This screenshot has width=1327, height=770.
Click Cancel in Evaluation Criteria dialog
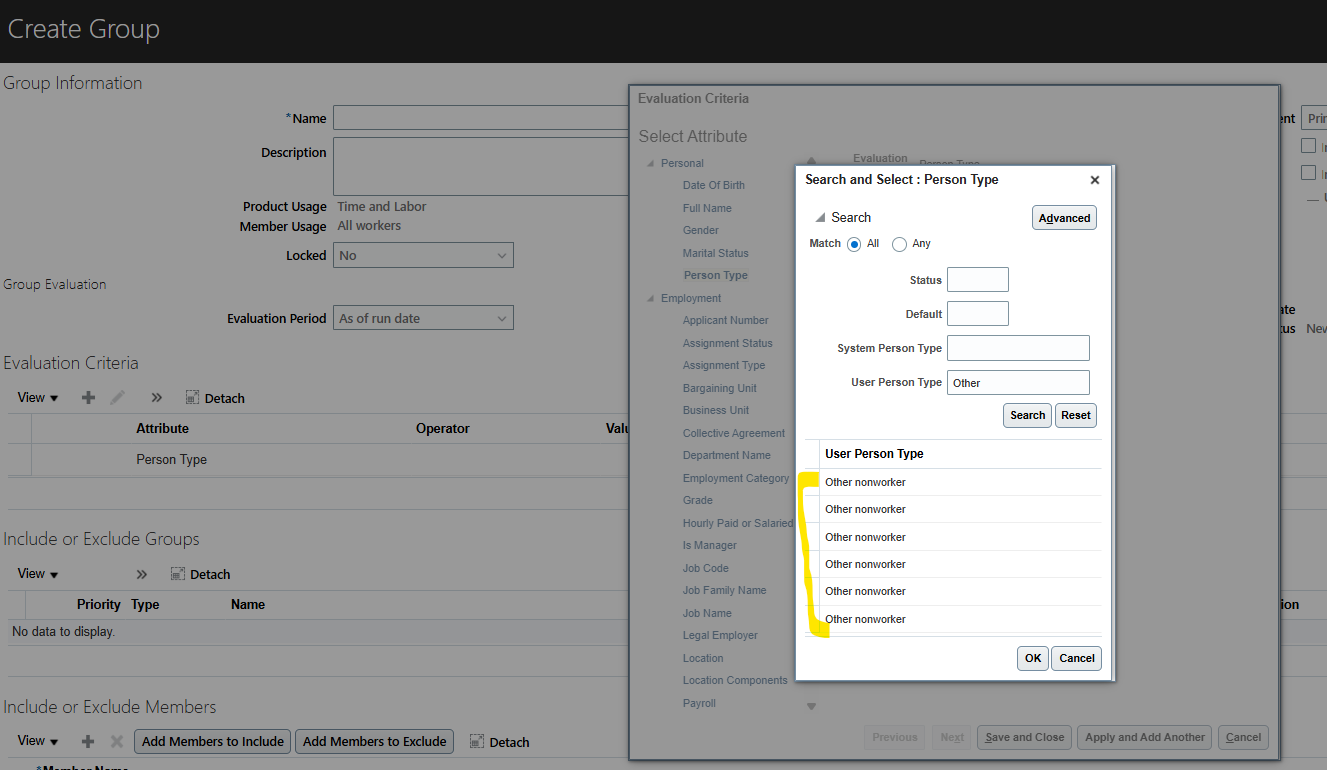(1244, 737)
